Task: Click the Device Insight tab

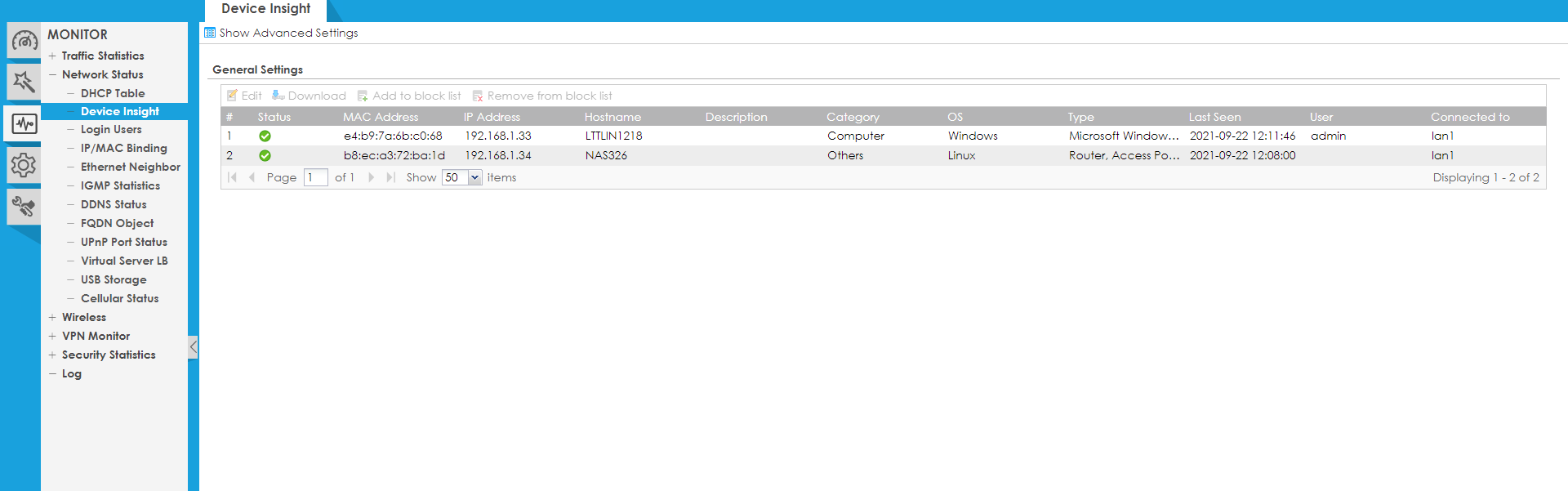Action: (265, 10)
